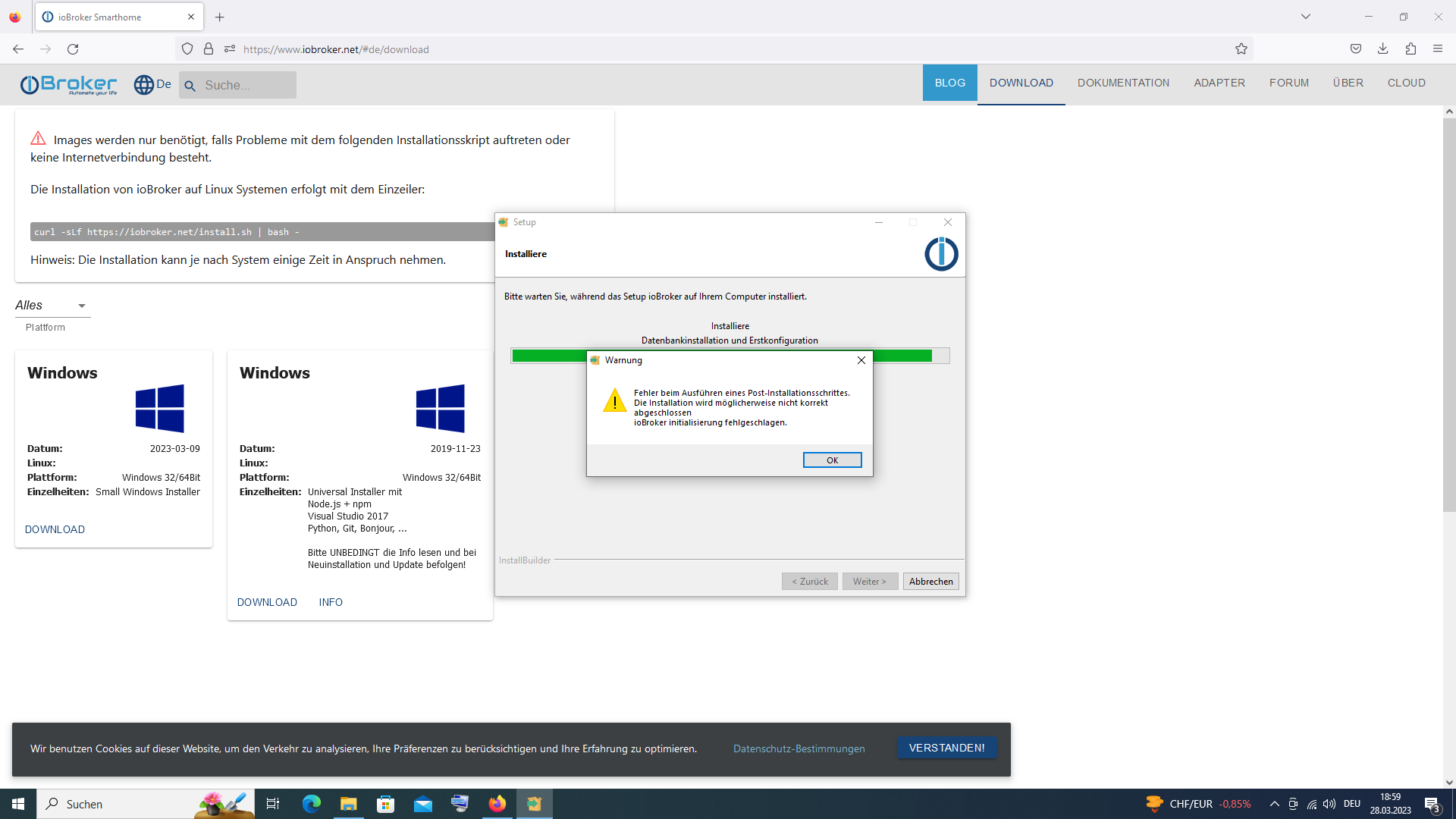Open the tracking protection shield icon
Screen dimensions: 1456x819
click(x=187, y=49)
